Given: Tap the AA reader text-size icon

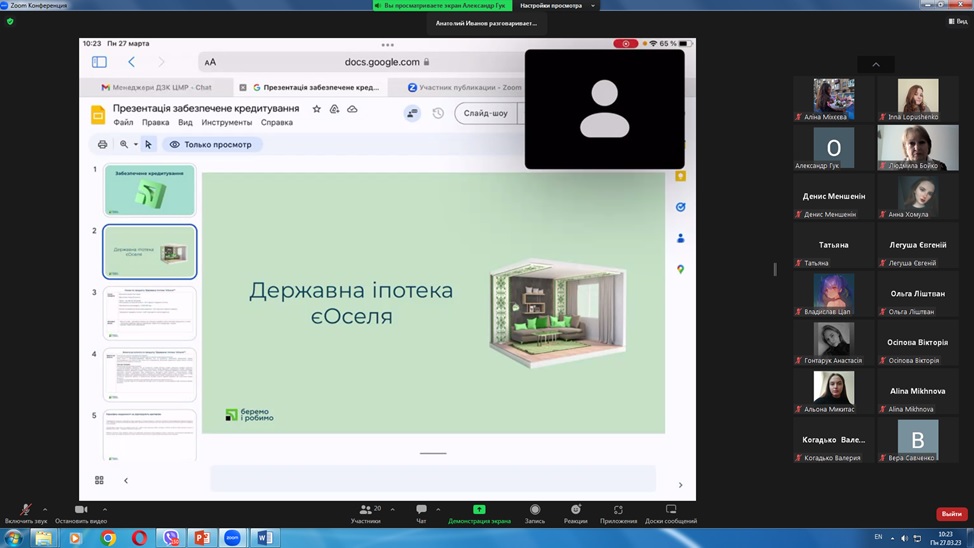Looking at the screenshot, I should 210,62.
